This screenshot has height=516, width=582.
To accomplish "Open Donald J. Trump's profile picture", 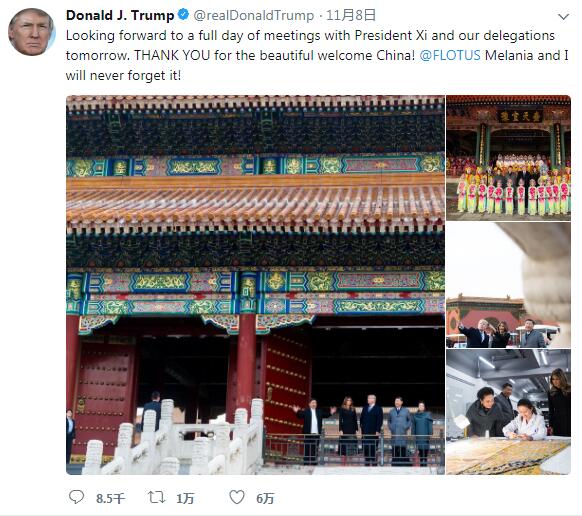I will (32, 32).
